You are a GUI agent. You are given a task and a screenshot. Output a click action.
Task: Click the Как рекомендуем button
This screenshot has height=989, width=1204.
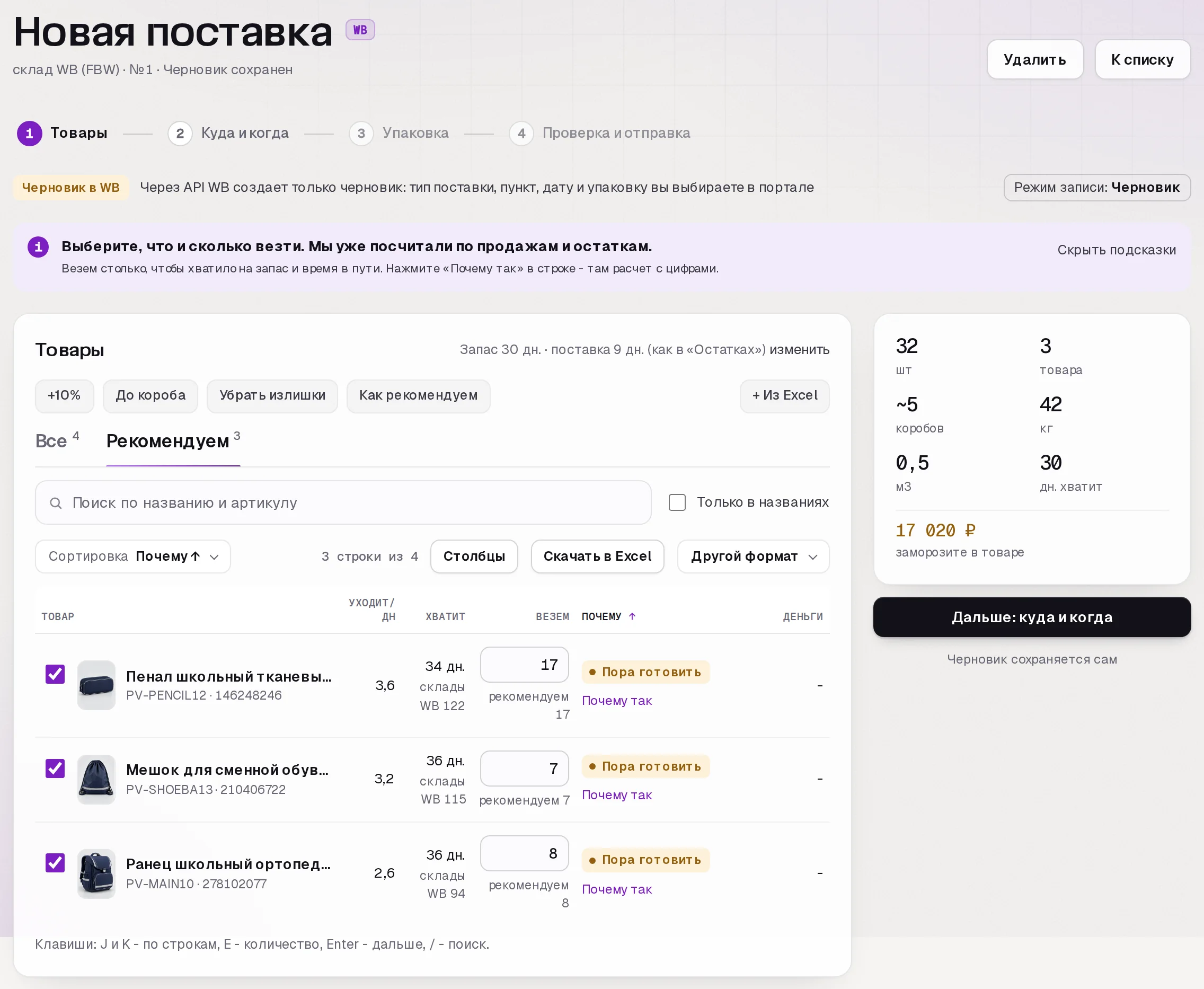point(418,396)
